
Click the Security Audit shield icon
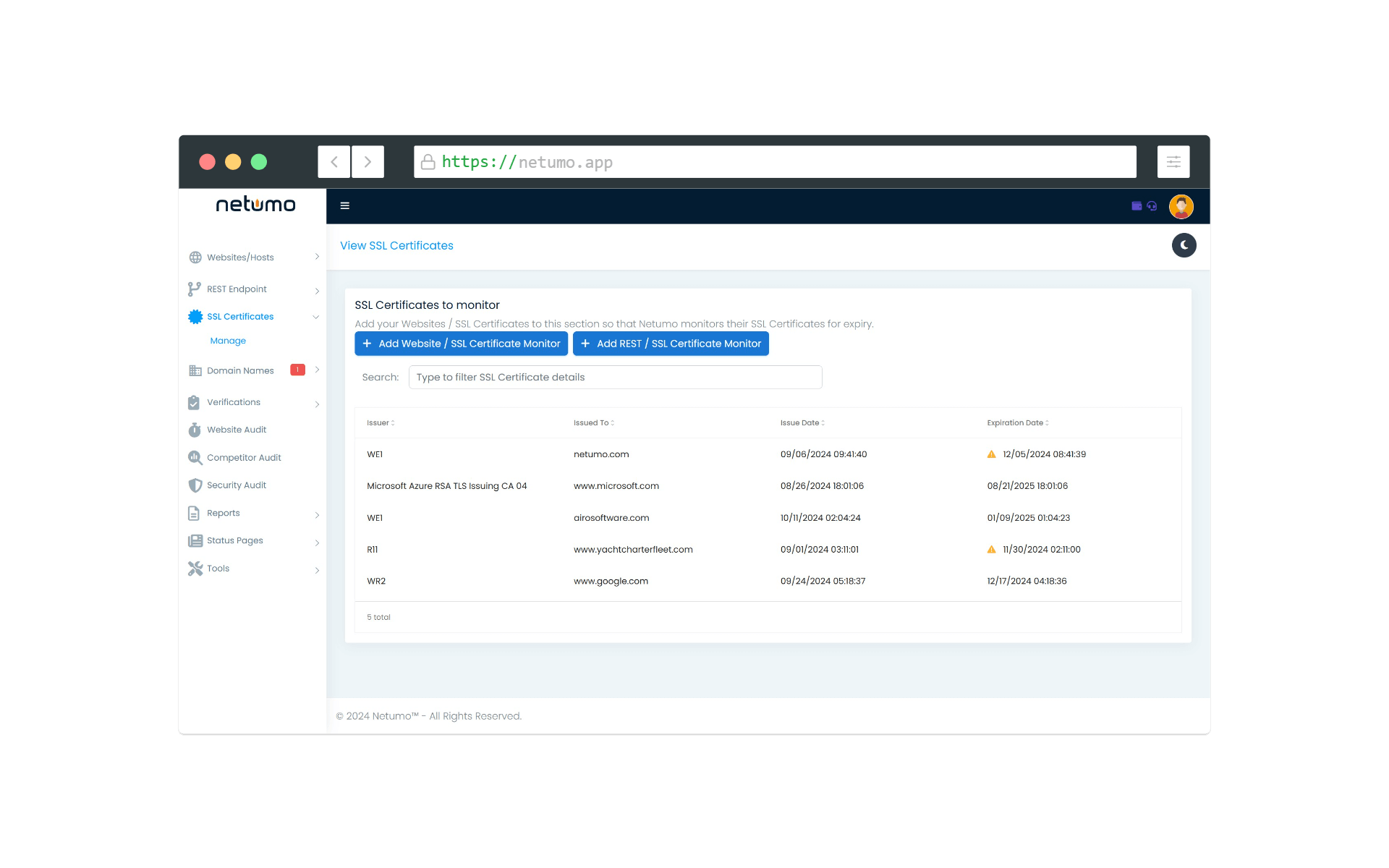coord(195,485)
